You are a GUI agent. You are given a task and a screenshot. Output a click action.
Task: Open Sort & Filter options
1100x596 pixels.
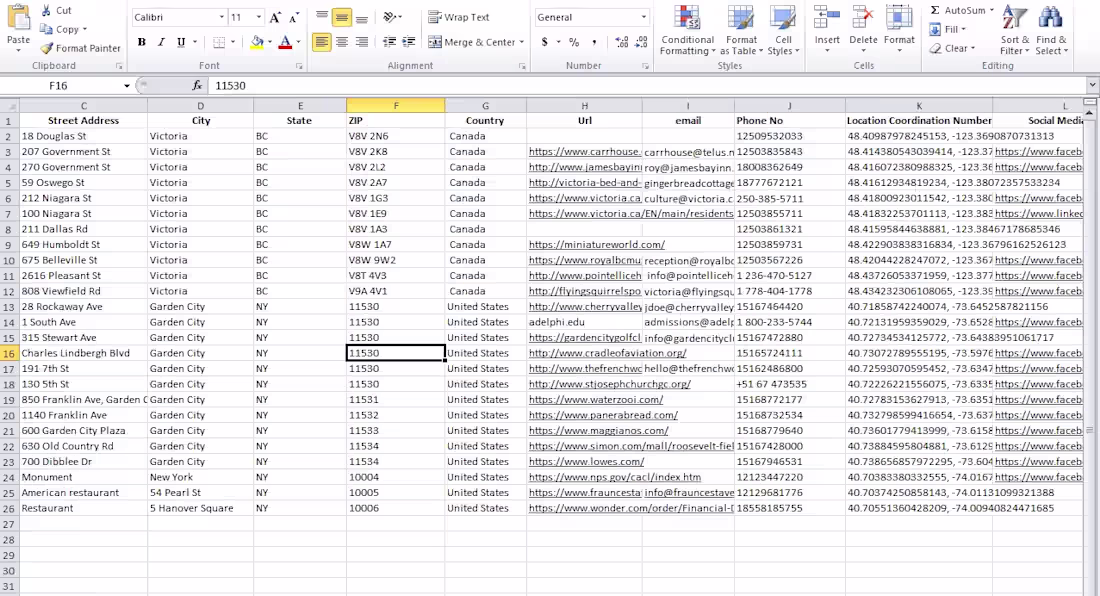(x=1013, y=32)
